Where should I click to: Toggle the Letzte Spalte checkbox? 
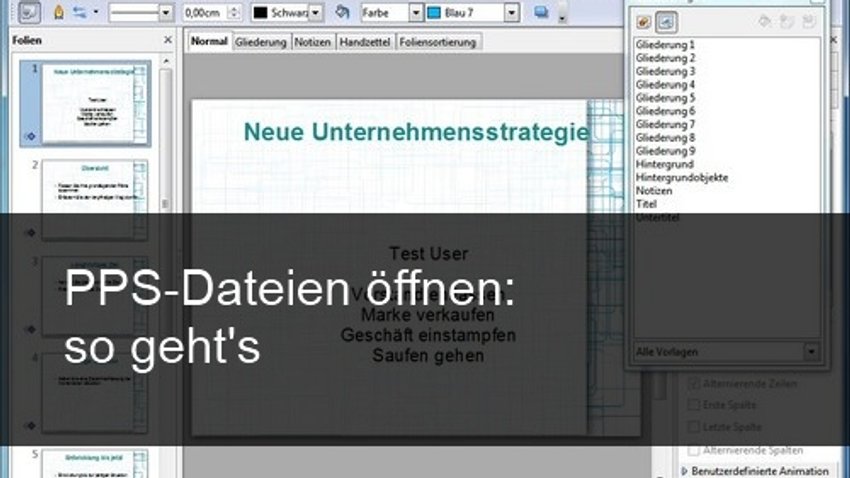(693, 427)
